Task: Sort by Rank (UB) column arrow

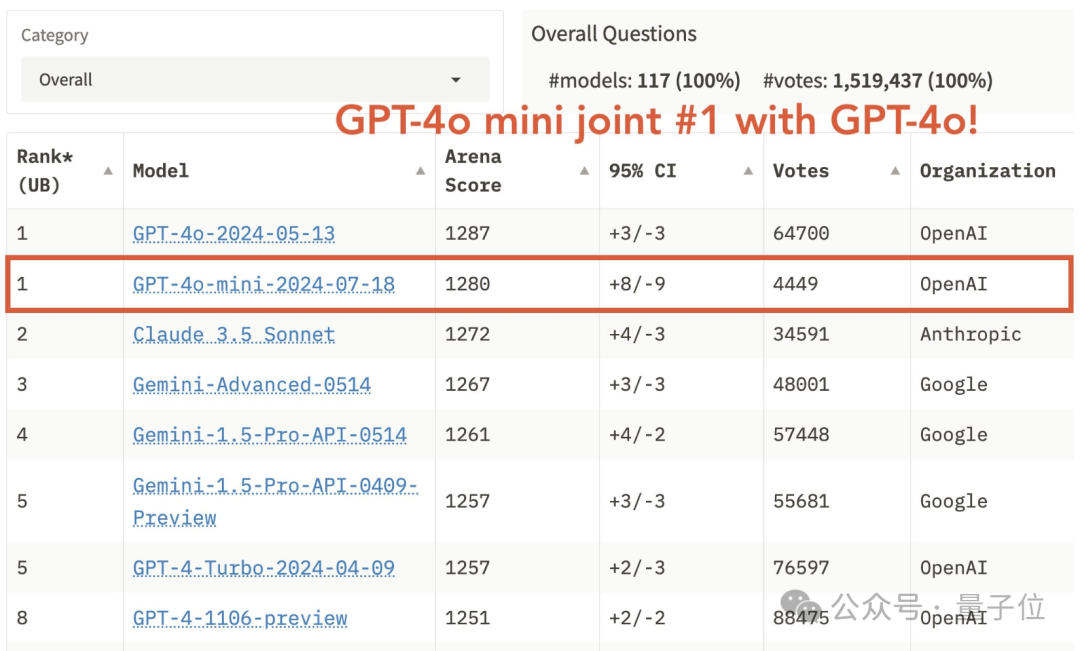Action: pos(108,171)
